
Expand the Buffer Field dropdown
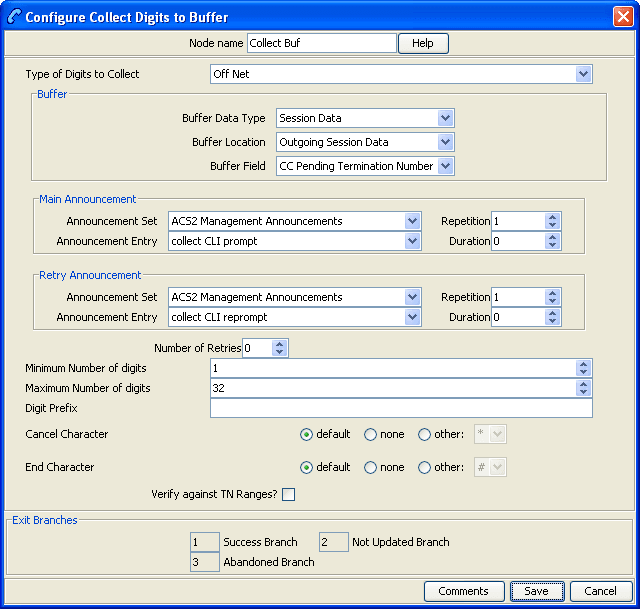[446, 166]
